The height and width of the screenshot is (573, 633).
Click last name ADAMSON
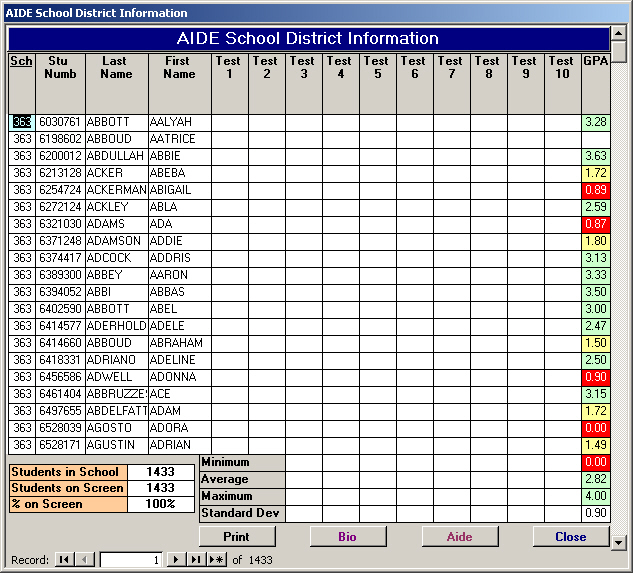pos(117,241)
